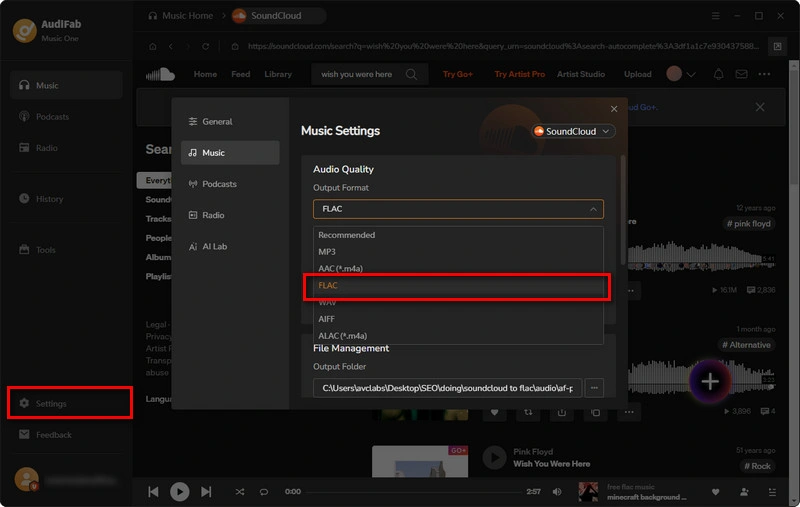The width and height of the screenshot is (800, 507).
Task: Choose ALAC (*.m4a) output format
Action: click(458, 336)
